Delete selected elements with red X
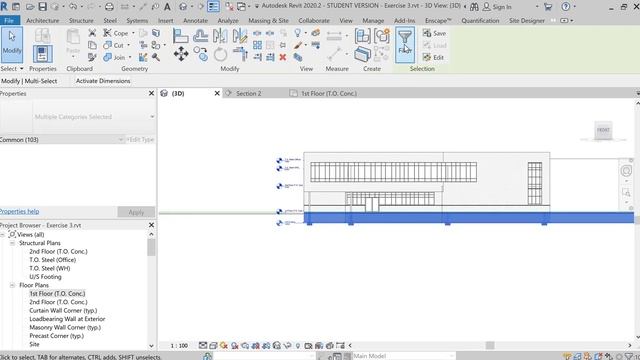 coord(282,58)
